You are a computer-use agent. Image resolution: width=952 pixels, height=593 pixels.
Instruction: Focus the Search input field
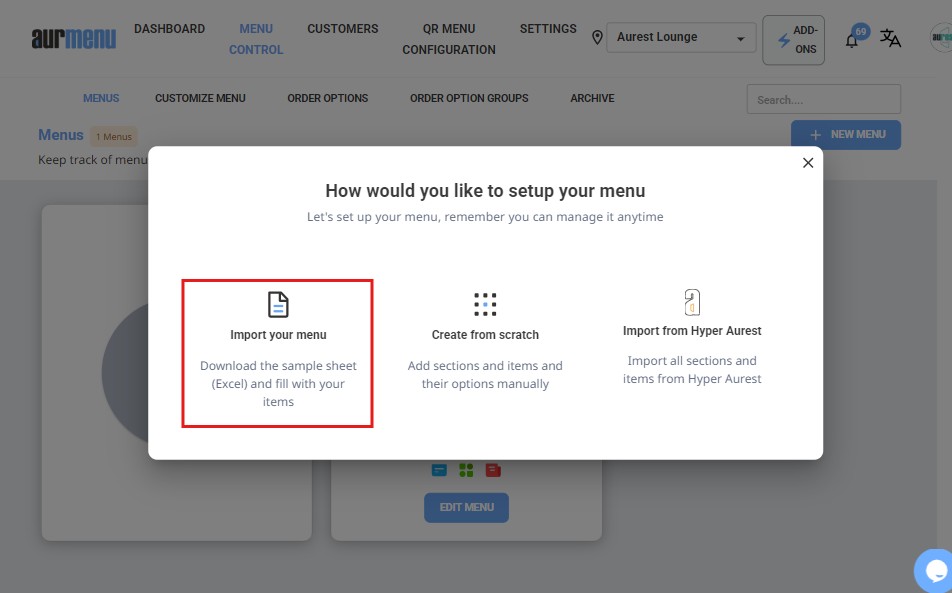pyautogui.click(x=823, y=100)
